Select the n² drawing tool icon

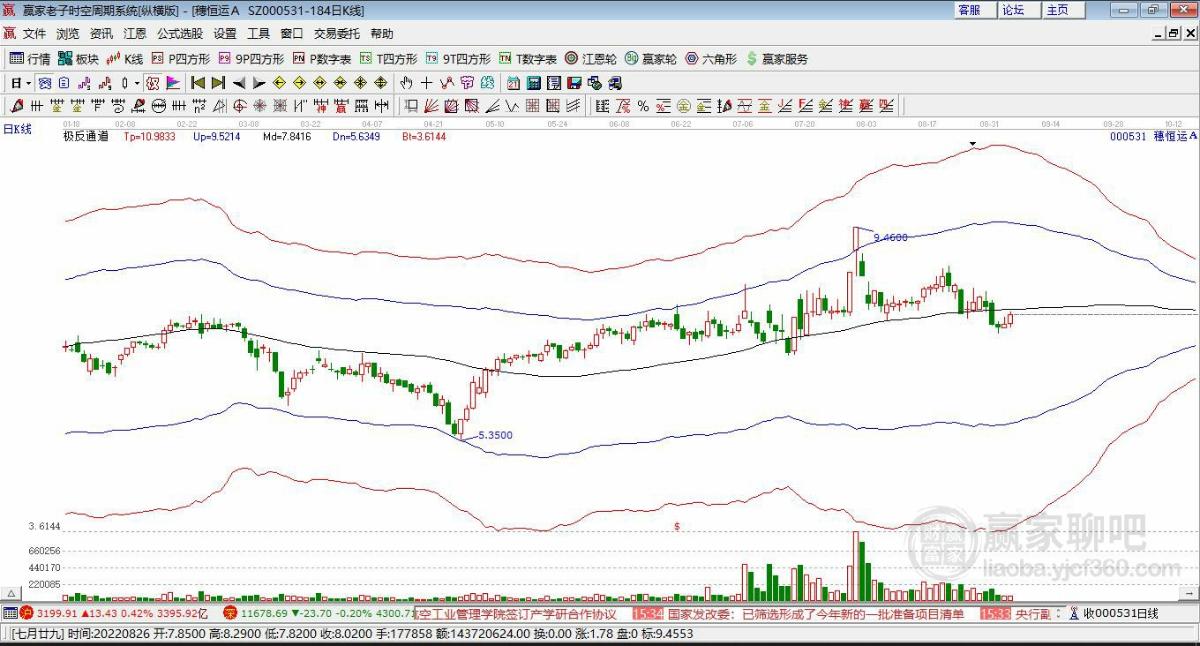click(x=199, y=105)
